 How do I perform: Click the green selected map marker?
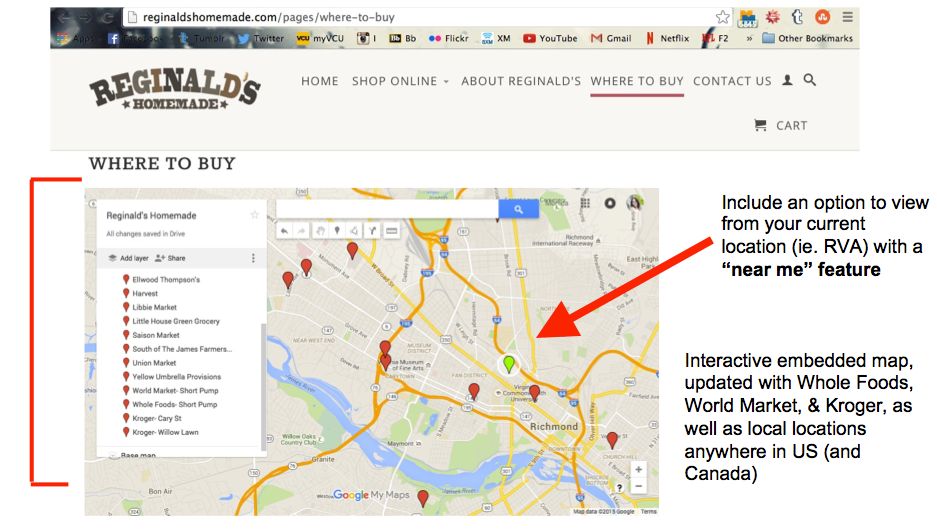tap(509, 363)
